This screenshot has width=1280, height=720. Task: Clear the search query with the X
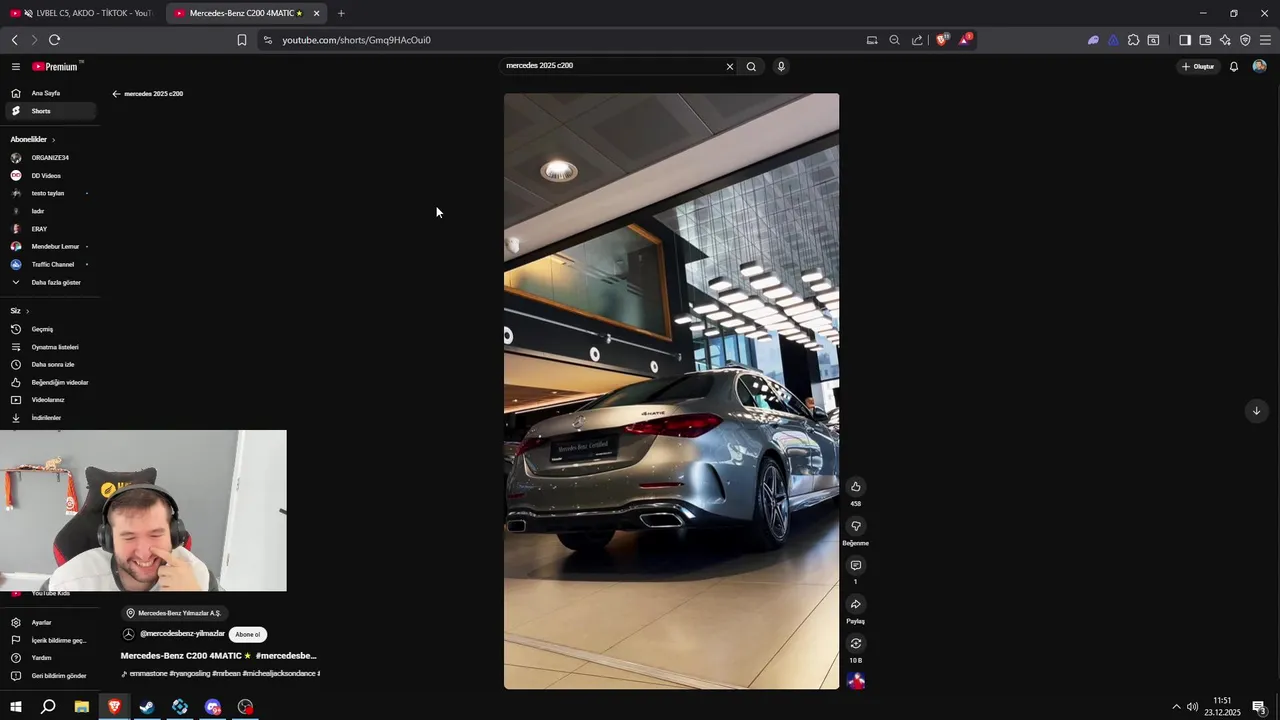[x=729, y=67]
